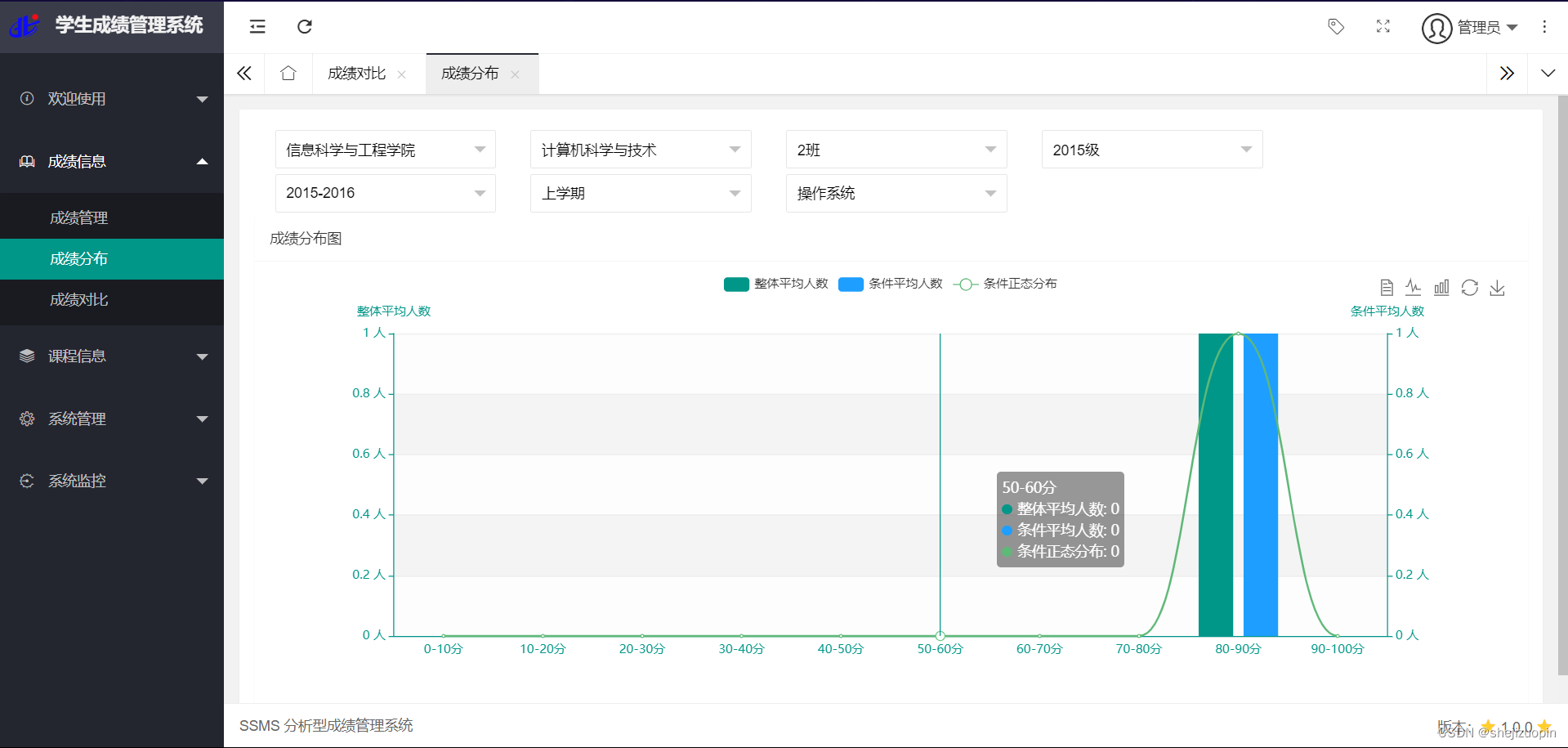Screen dimensions: 1568x748
Task: Switch to the 成绩对比 tab
Action: click(x=357, y=74)
